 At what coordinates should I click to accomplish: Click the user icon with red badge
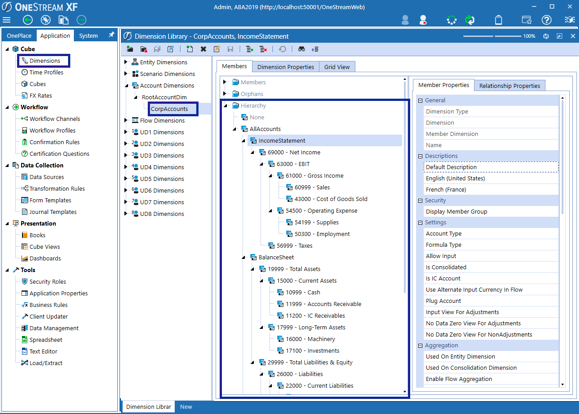tap(423, 20)
